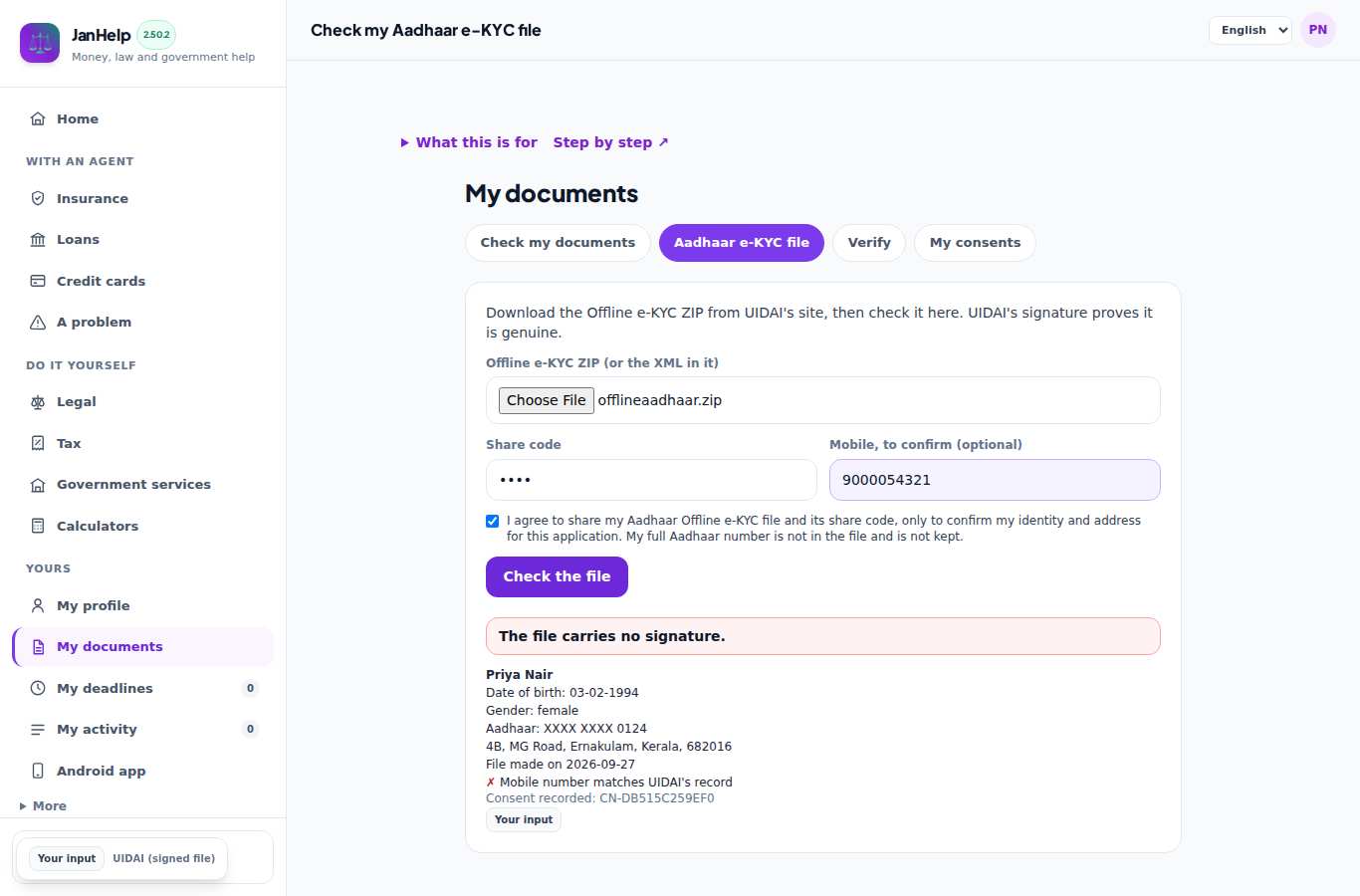Image resolution: width=1360 pixels, height=896 pixels.
Task: Click the My deadlines clock icon
Action: (x=38, y=688)
